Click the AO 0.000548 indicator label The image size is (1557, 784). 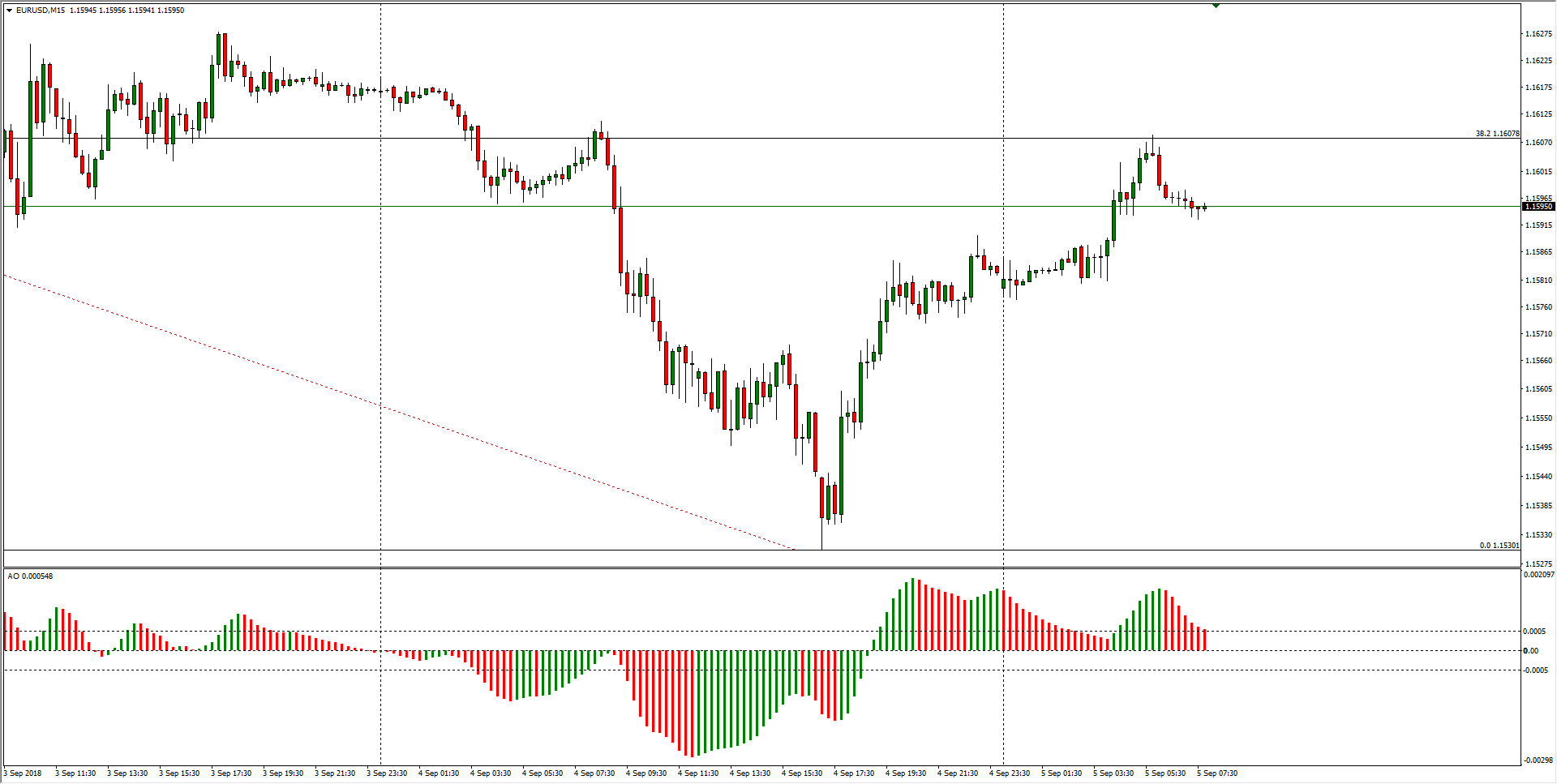pyautogui.click(x=31, y=576)
